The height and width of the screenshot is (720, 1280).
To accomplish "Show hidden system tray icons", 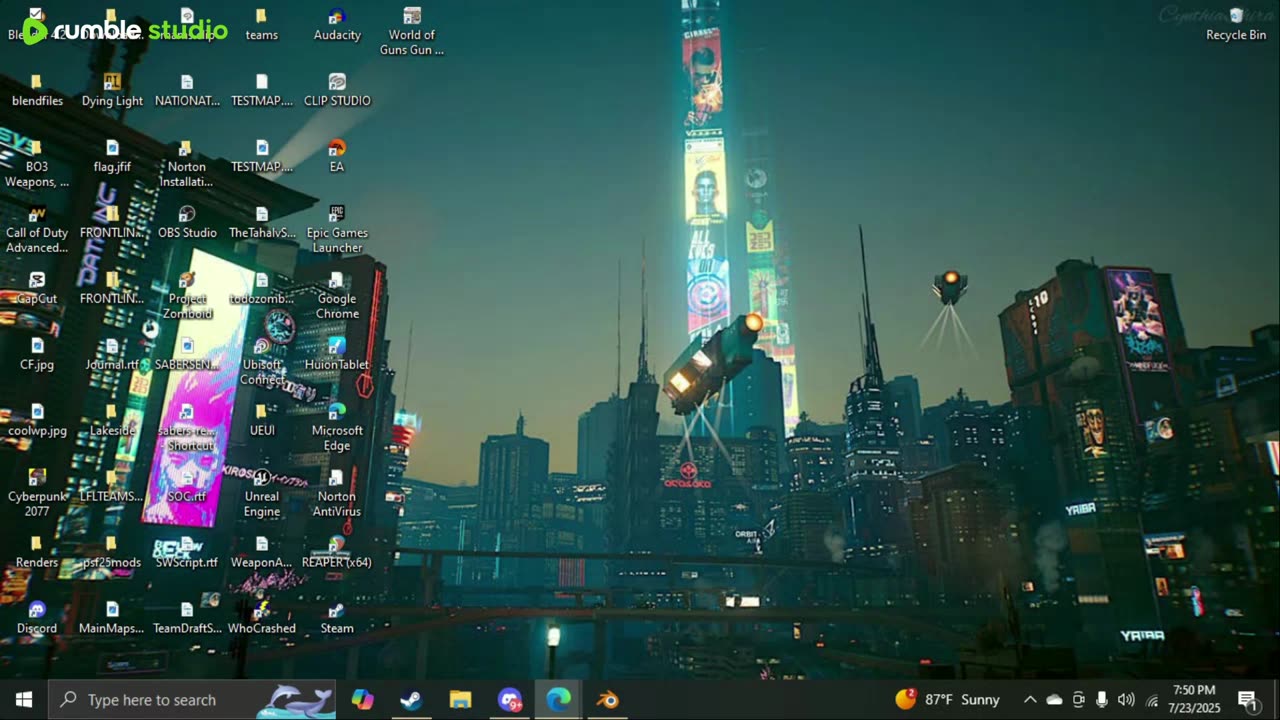I will click(x=1029, y=700).
